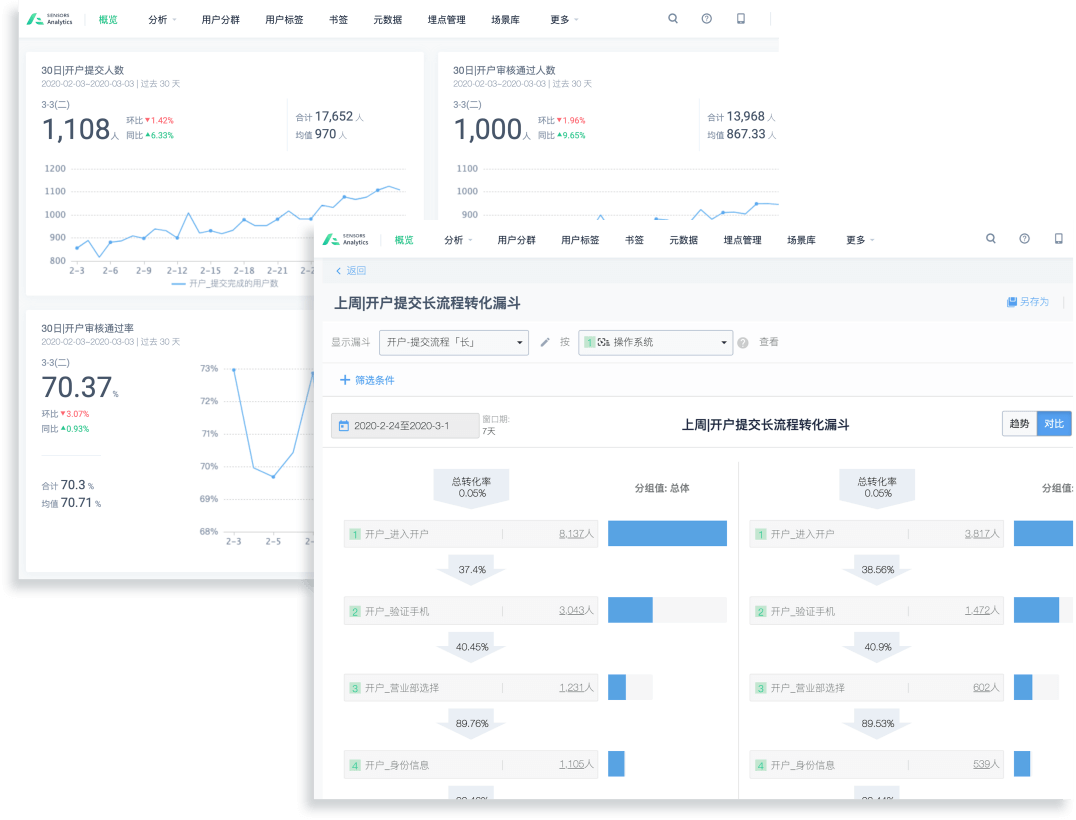This screenshot has width=1076, height=820.
Task: Expand the 更多 menu in front window
Action: [859, 240]
